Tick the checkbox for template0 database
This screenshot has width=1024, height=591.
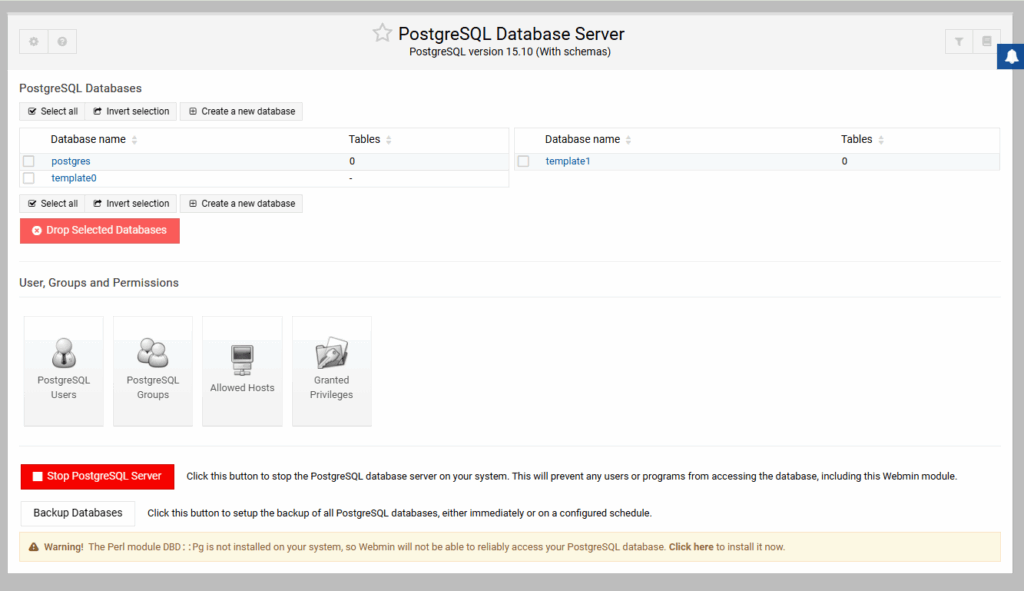[29, 178]
